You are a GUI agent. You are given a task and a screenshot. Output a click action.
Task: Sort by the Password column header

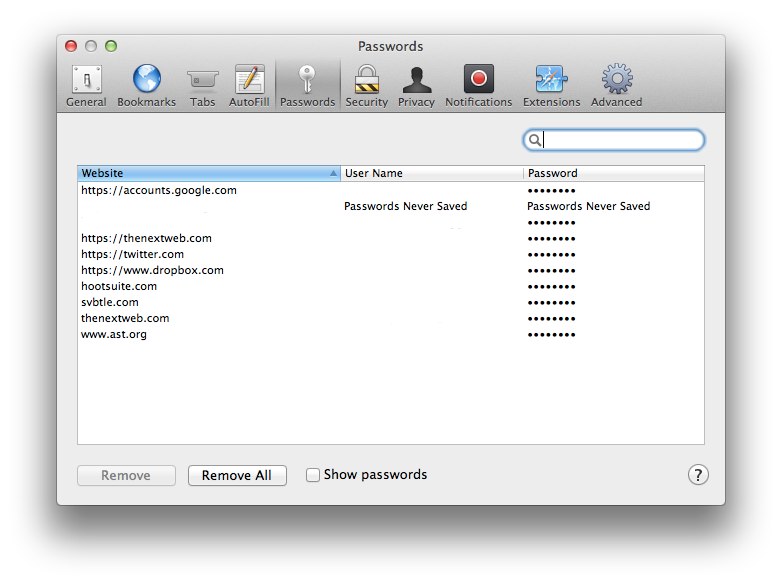[614, 173]
